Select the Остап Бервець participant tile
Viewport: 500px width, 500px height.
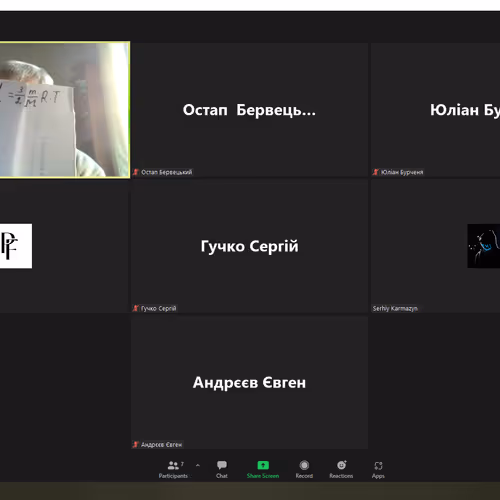coord(249,110)
